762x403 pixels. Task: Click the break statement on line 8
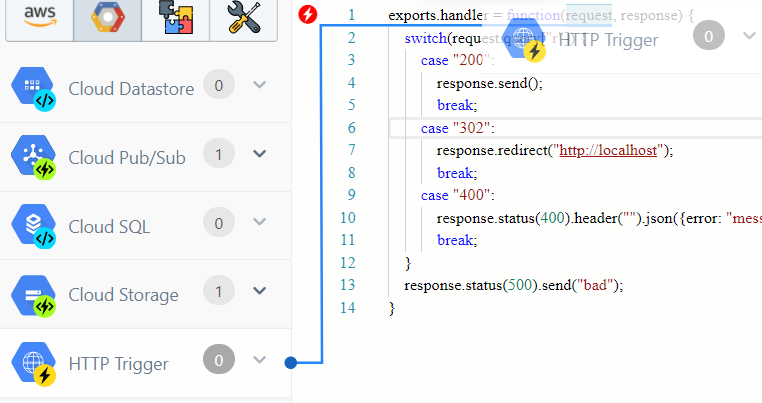click(457, 173)
